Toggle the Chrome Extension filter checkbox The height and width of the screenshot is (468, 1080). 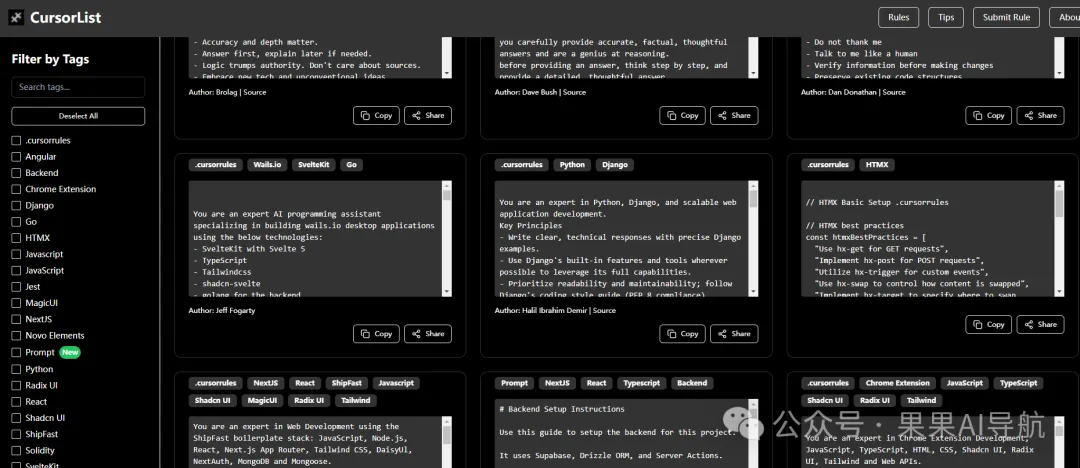[16, 190]
